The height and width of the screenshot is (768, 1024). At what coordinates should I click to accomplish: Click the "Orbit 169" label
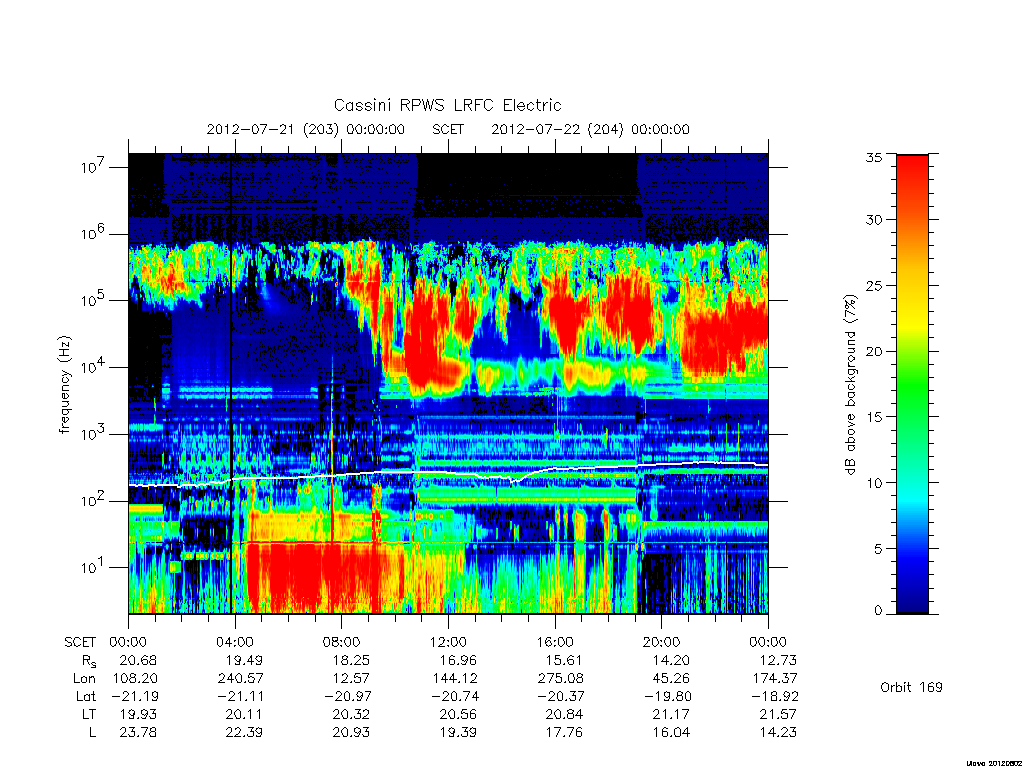911,687
